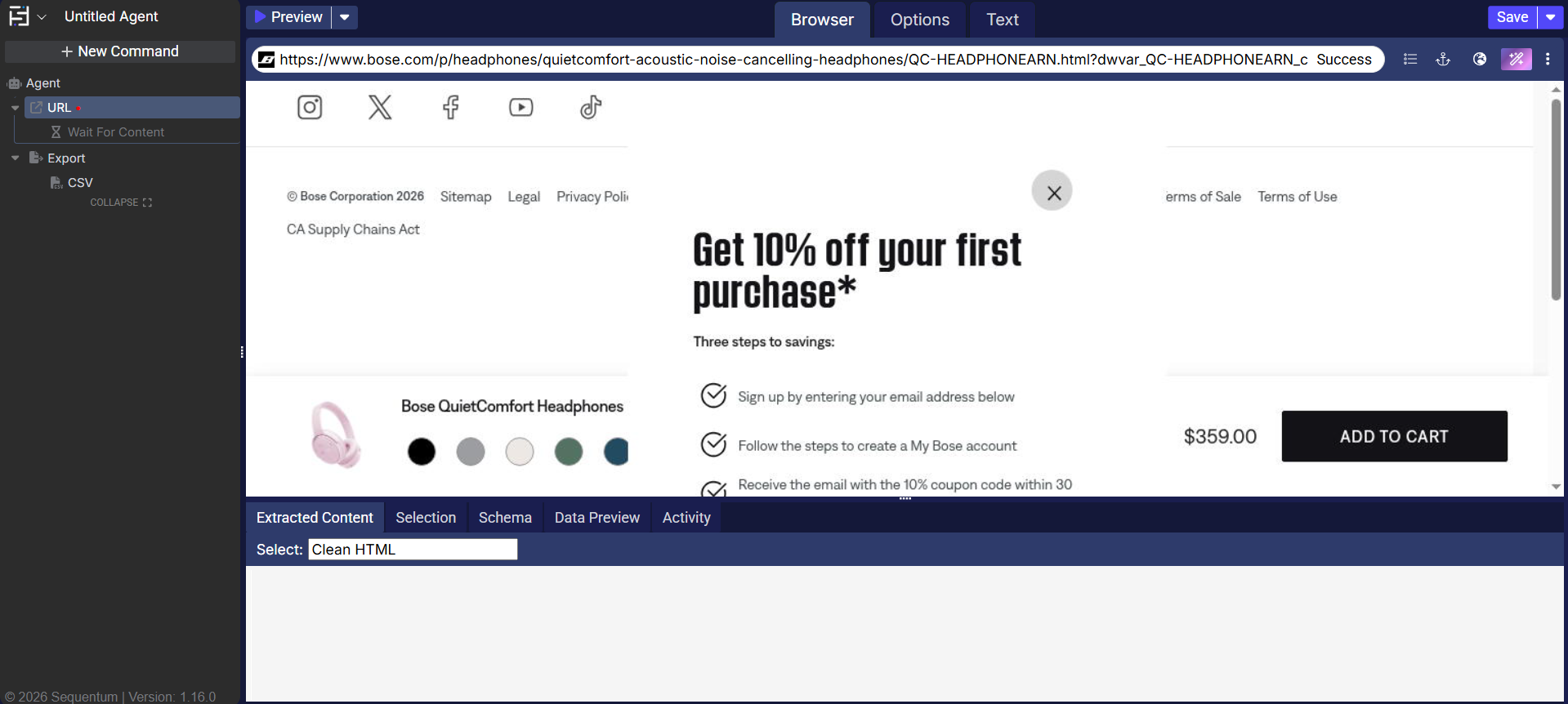Click the CSV file icon
Image resolution: width=1568 pixels, height=704 pixels.
pyautogui.click(x=56, y=183)
